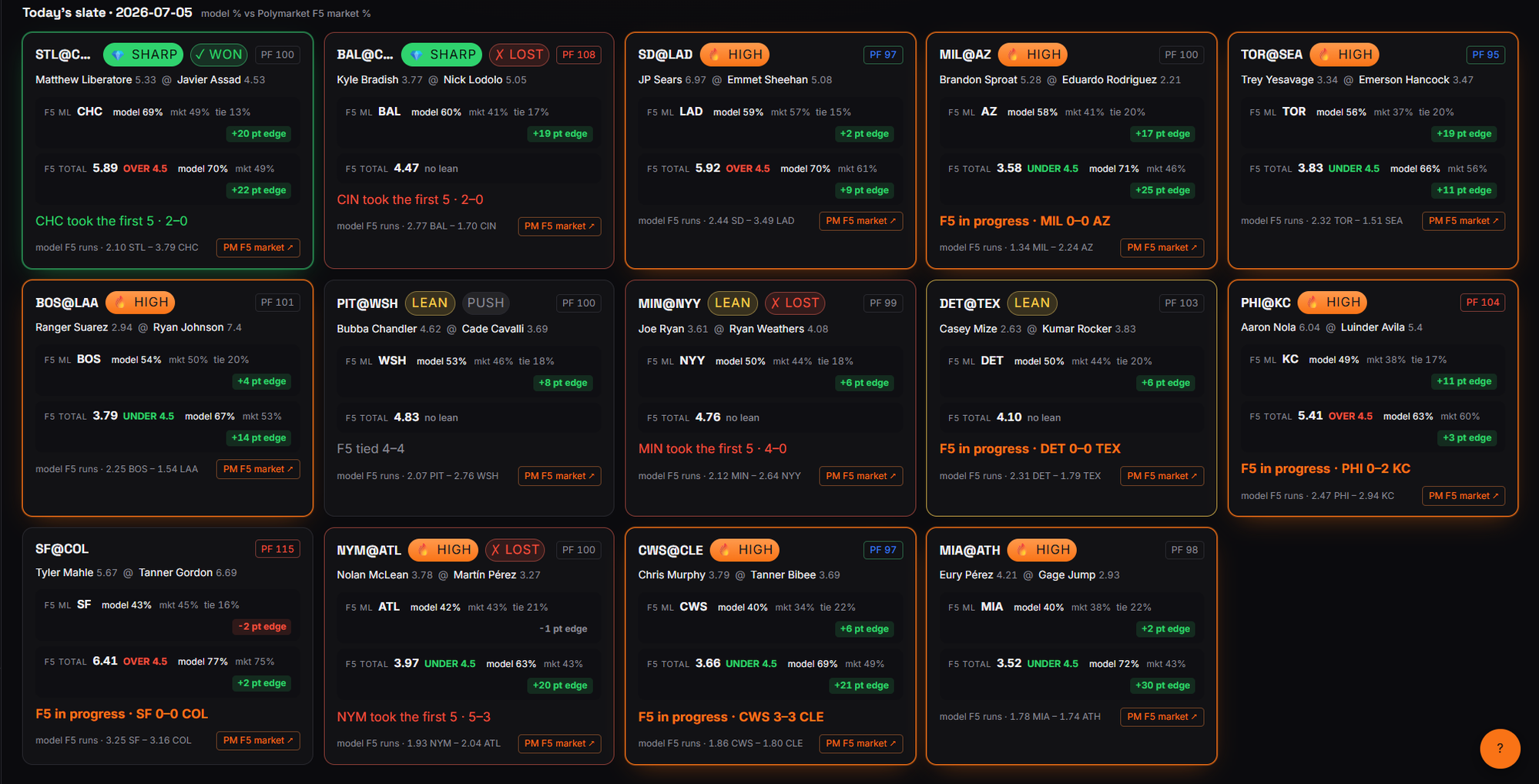The height and width of the screenshot is (784, 1539).
Task: Click the X LOST badge on NYM@ATL card
Action: click(515, 550)
